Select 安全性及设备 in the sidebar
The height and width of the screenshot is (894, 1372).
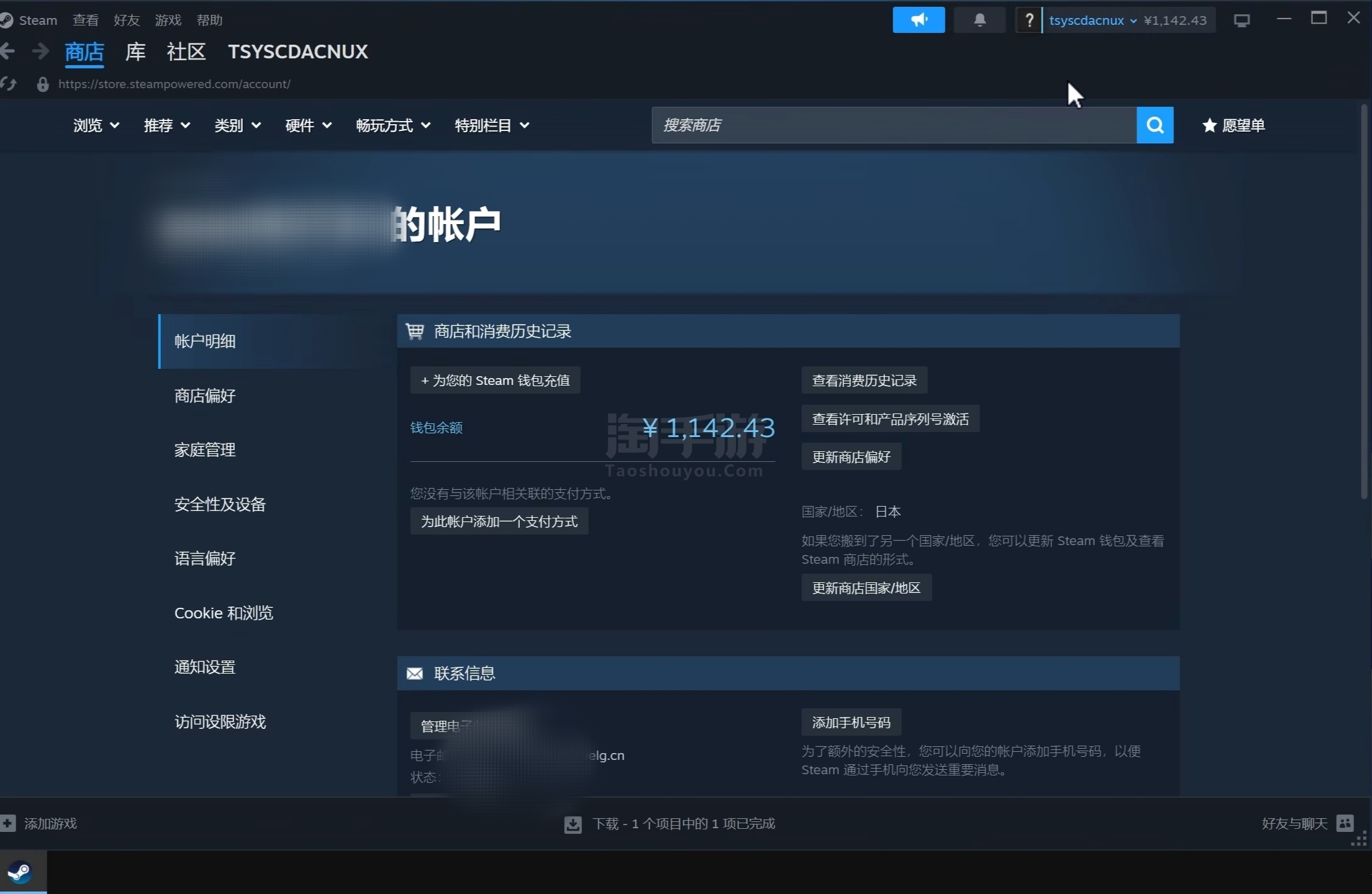pyautogui.click(x=220, y=504)
